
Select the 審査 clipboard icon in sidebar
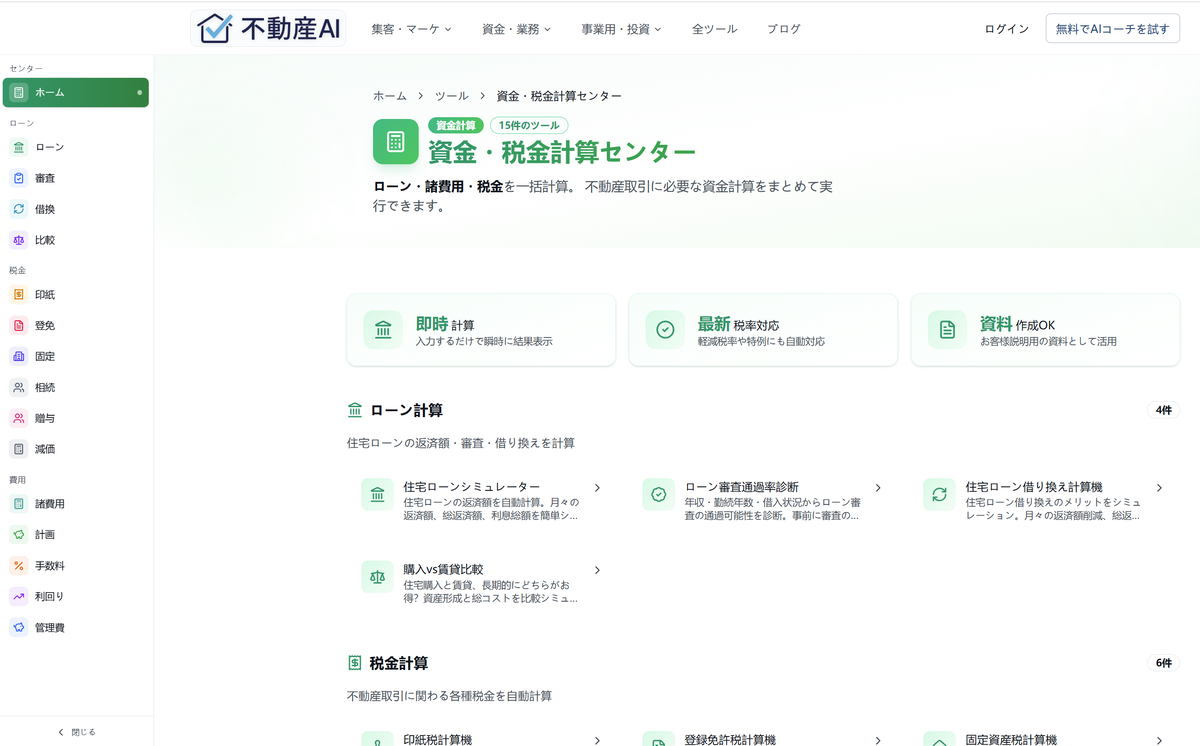[19, 178]
